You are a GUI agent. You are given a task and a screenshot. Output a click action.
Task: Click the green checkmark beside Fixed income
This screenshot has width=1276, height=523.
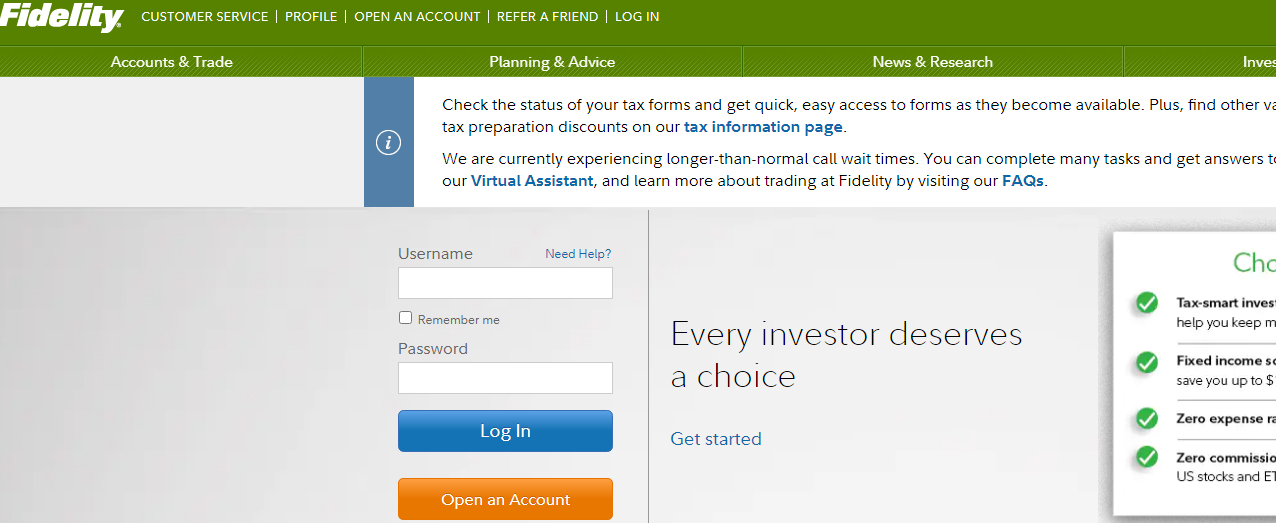click(1146, 361)
